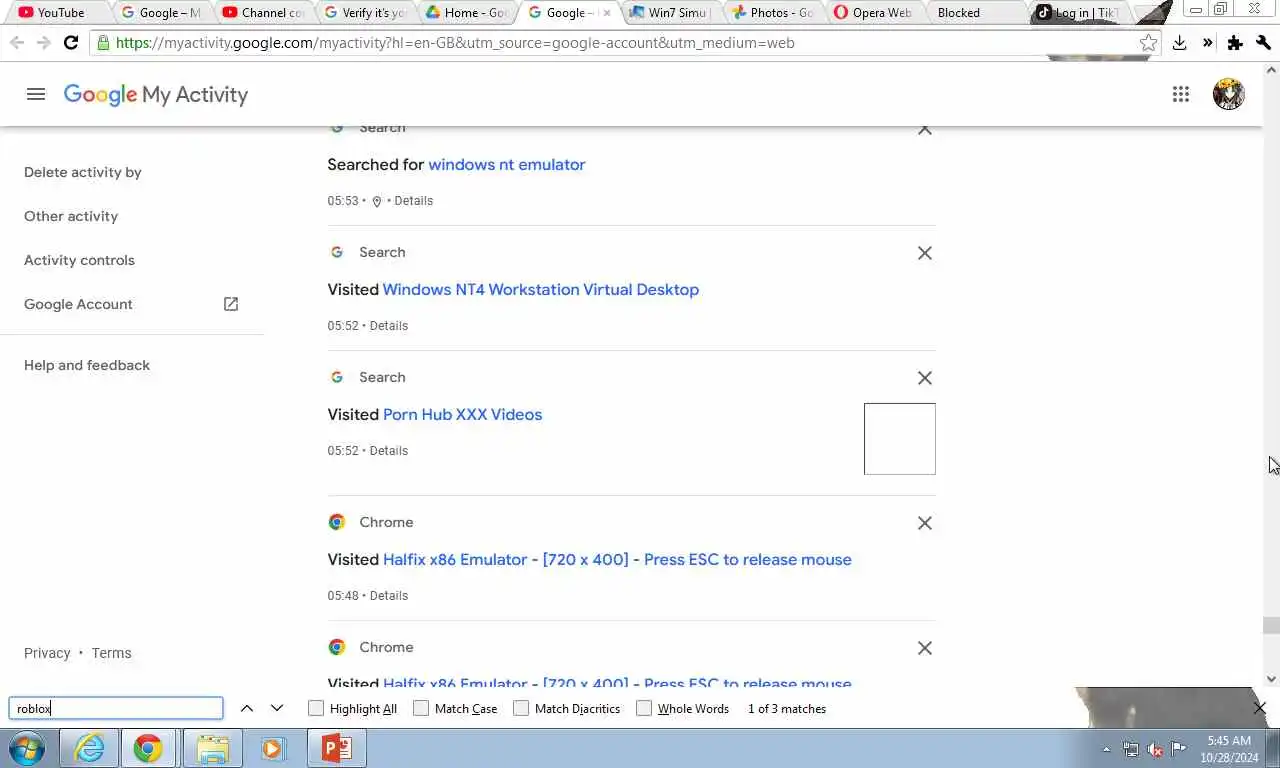Enable Match Diacritics checkbox
The height and width of the screenshot is (768, 1280).
coord(521,708)
